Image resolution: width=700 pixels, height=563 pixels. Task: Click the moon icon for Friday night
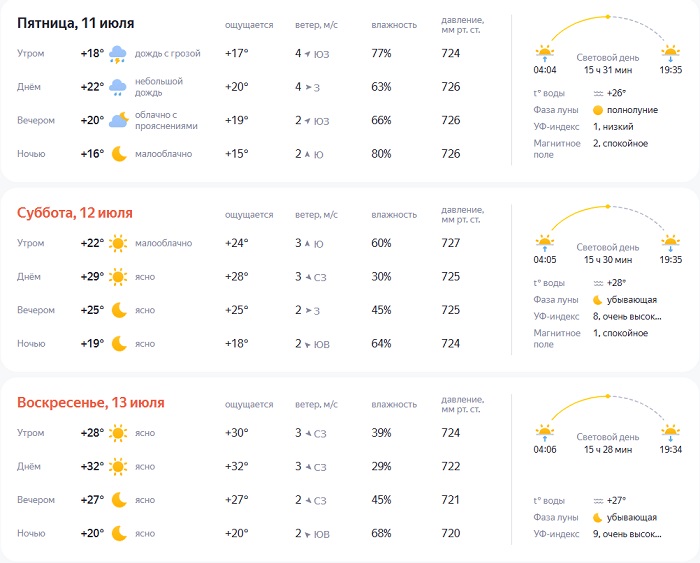click(118, 154)
